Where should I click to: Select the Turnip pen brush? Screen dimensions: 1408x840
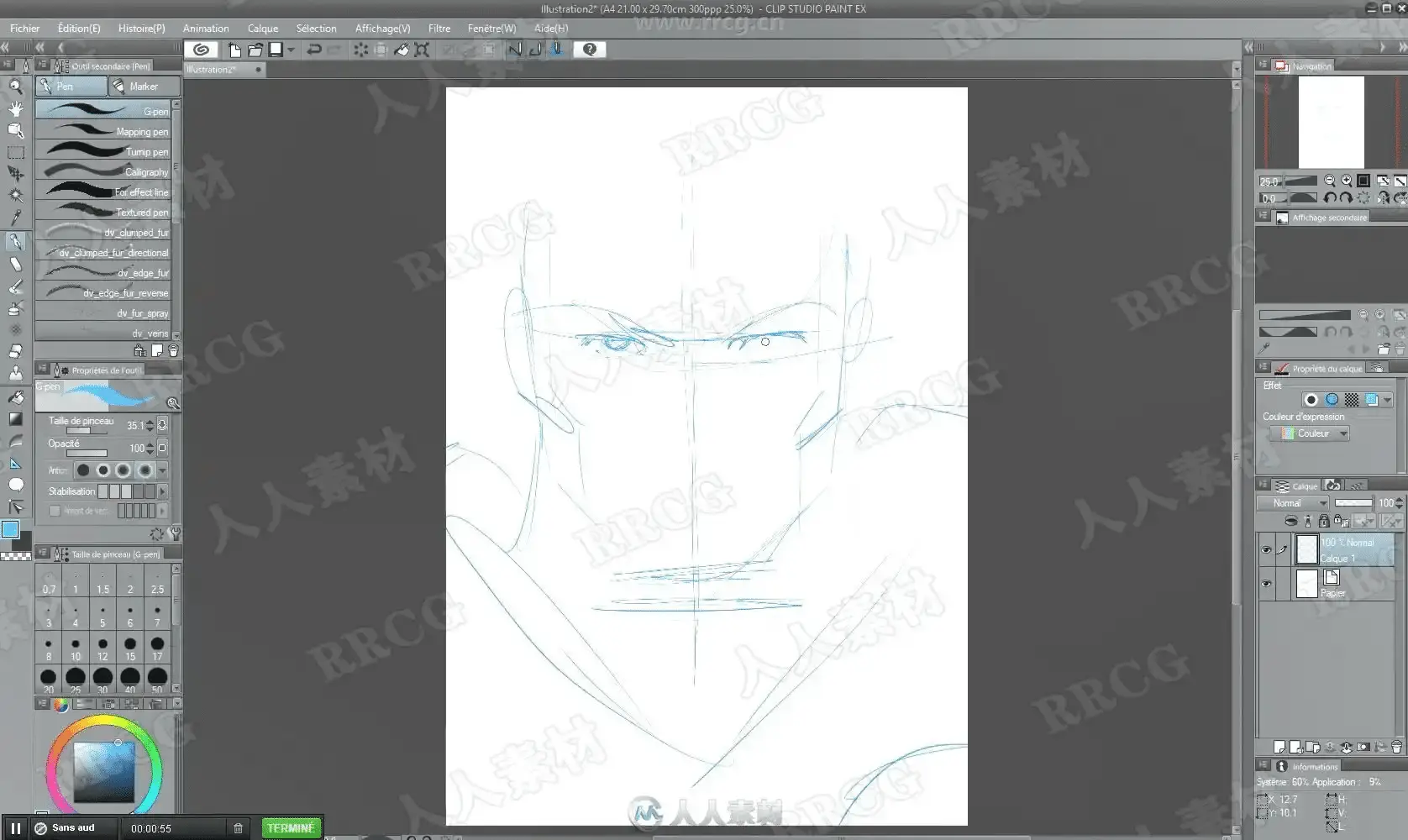103,151
